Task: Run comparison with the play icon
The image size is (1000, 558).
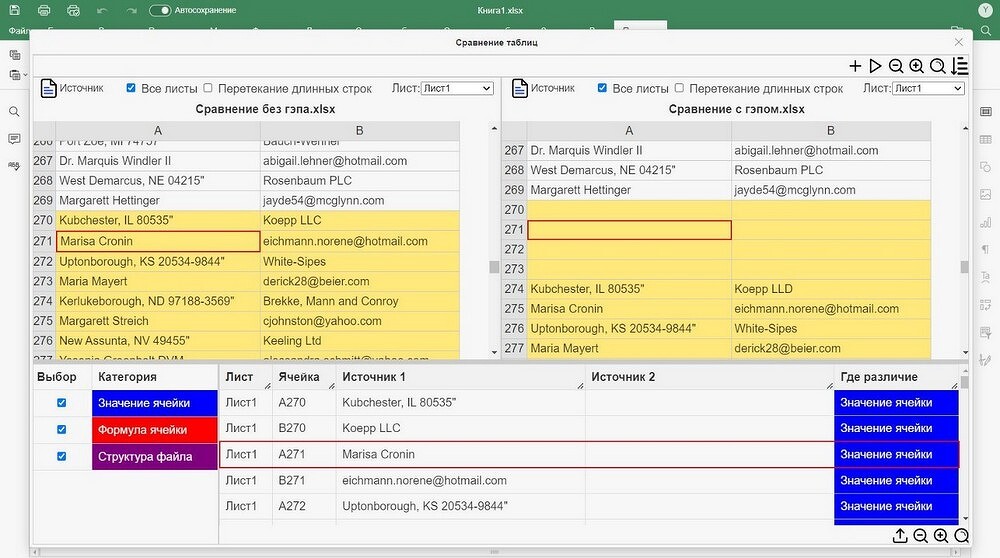Action: (875, 66)
